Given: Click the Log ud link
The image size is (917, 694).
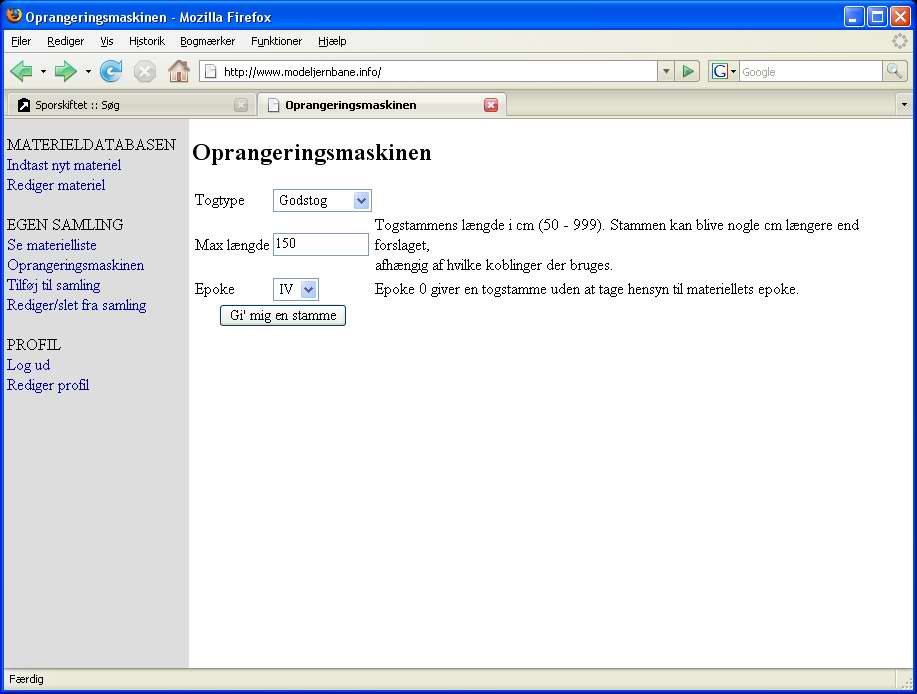Looking at the screenshot, I should tap(28, 365).
